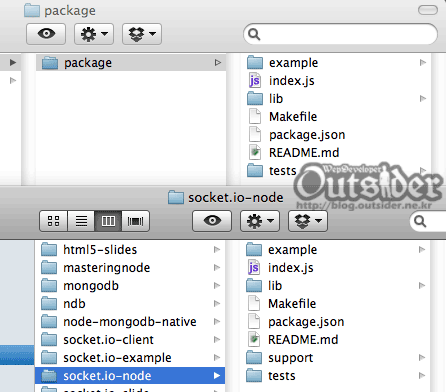Viewport: 446px width, 392px height.
Task: Expand package folder arrow in package window
Action: [218, 63]
